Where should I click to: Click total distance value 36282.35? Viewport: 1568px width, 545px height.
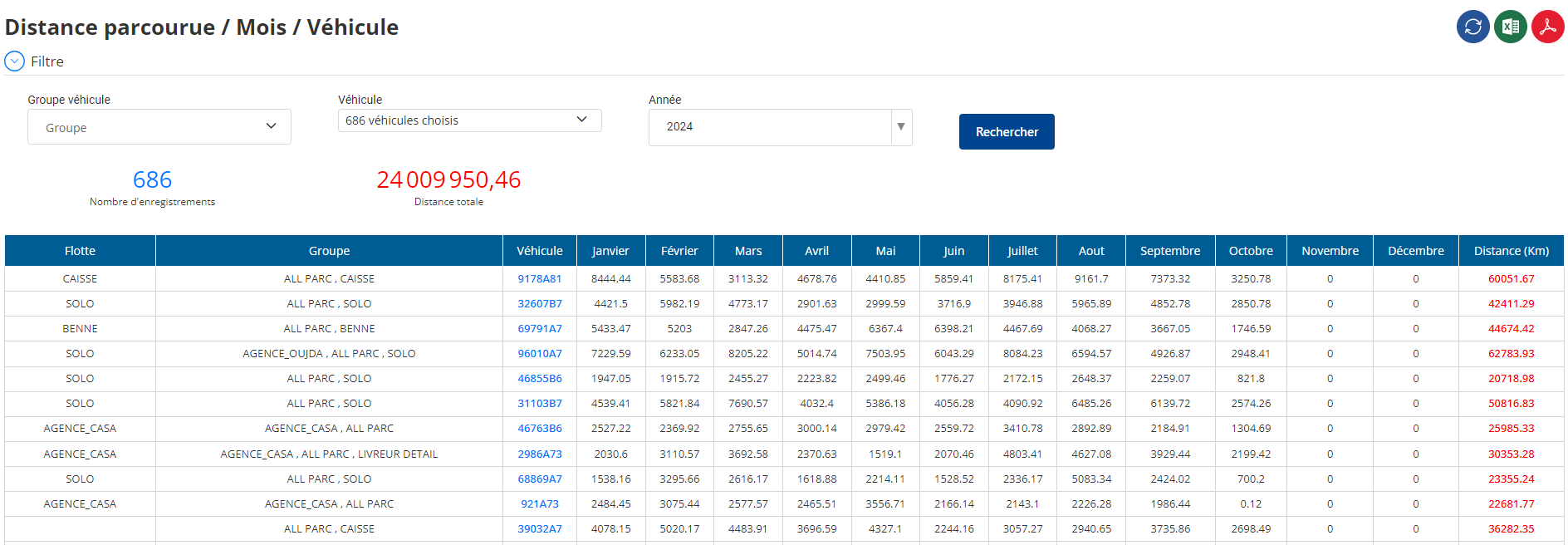[1512, 529]
